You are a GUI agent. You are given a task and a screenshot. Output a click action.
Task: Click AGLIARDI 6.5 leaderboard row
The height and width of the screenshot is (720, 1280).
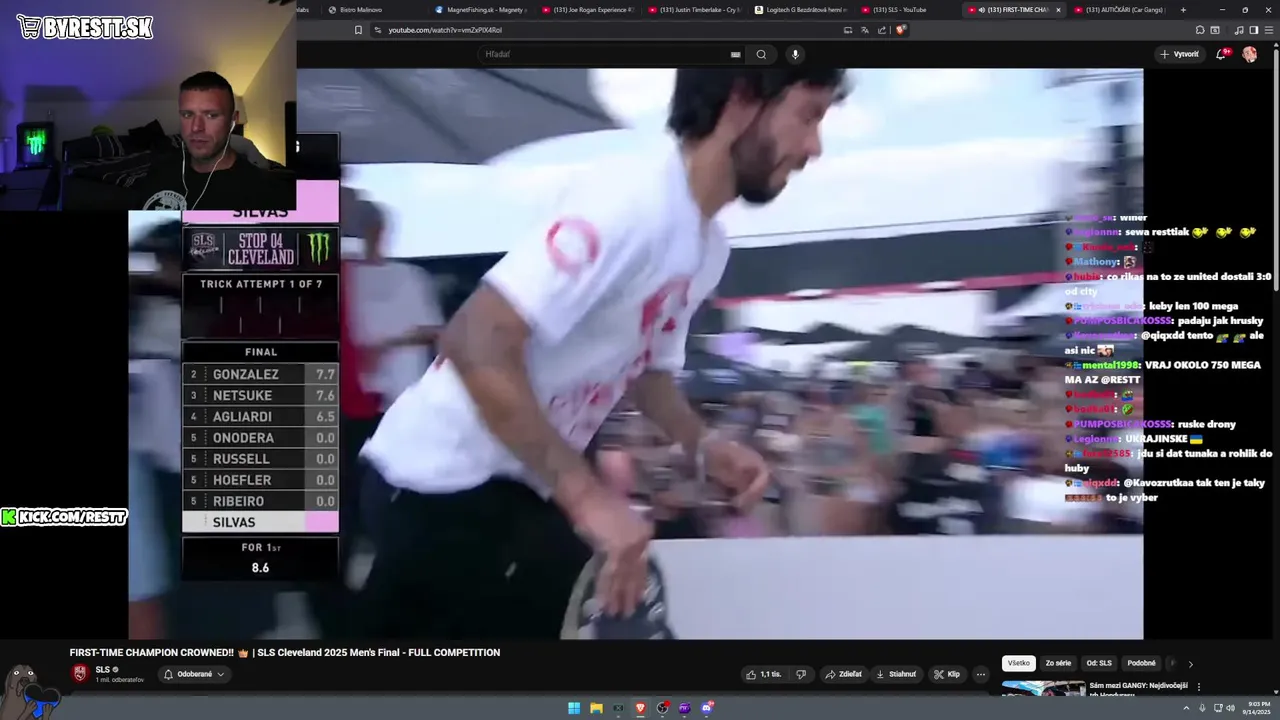point(261,416)
